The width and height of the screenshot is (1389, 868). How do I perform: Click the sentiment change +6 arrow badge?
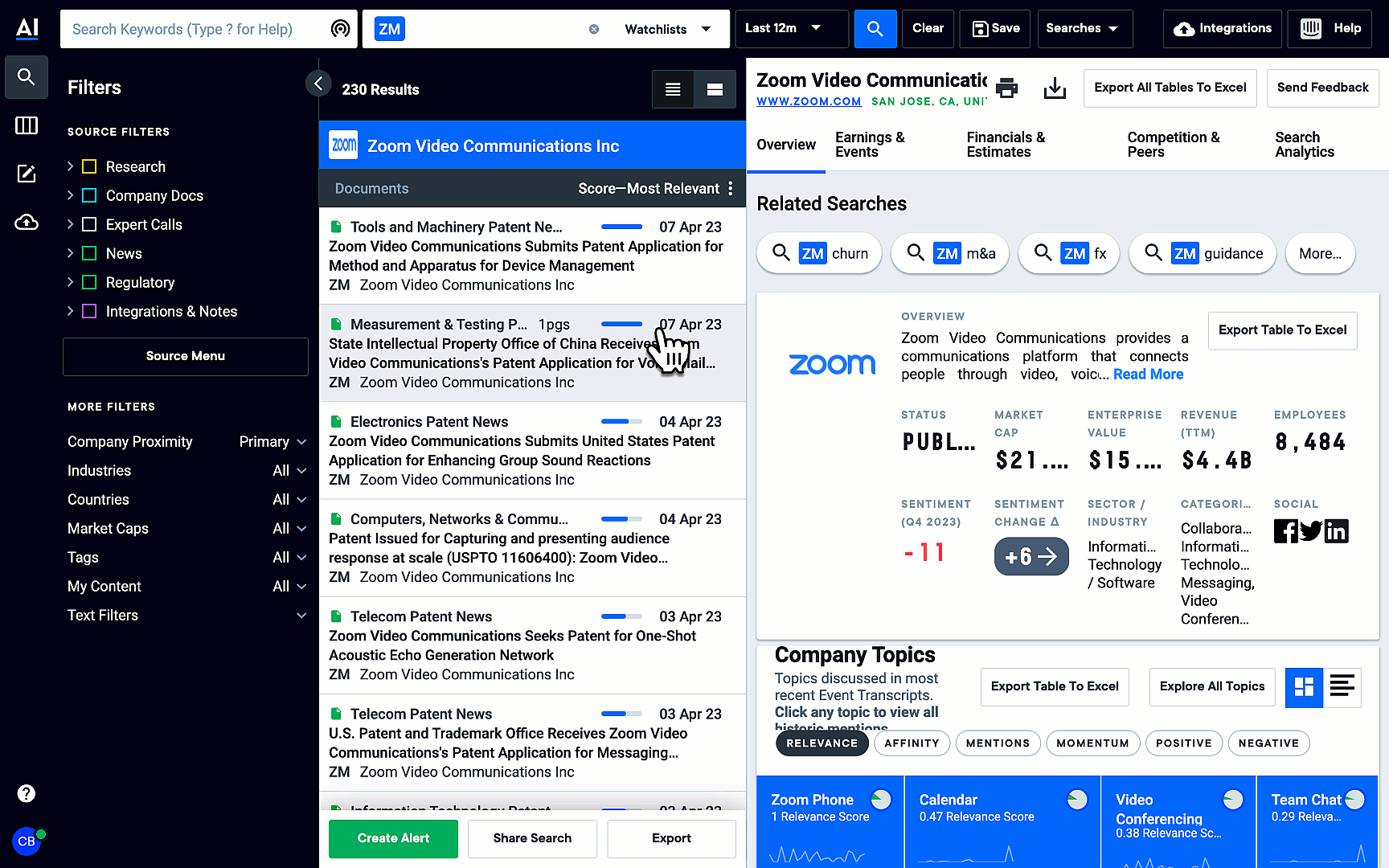1031,556
